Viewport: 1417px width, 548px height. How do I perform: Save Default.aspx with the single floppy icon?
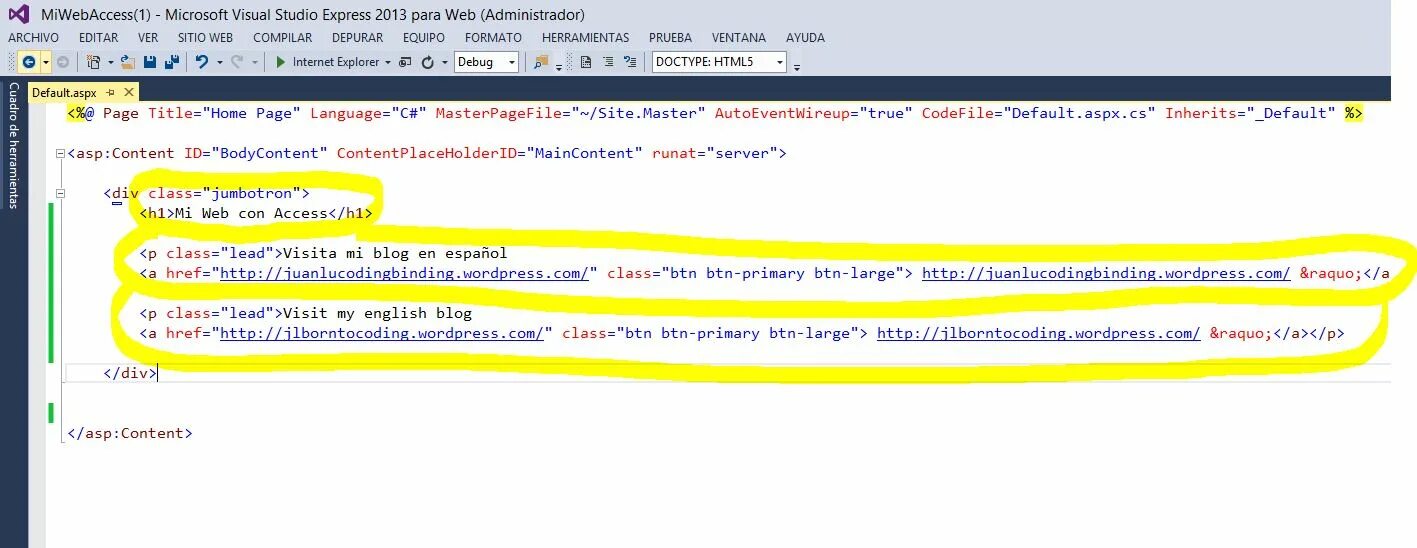click(150, 62)
